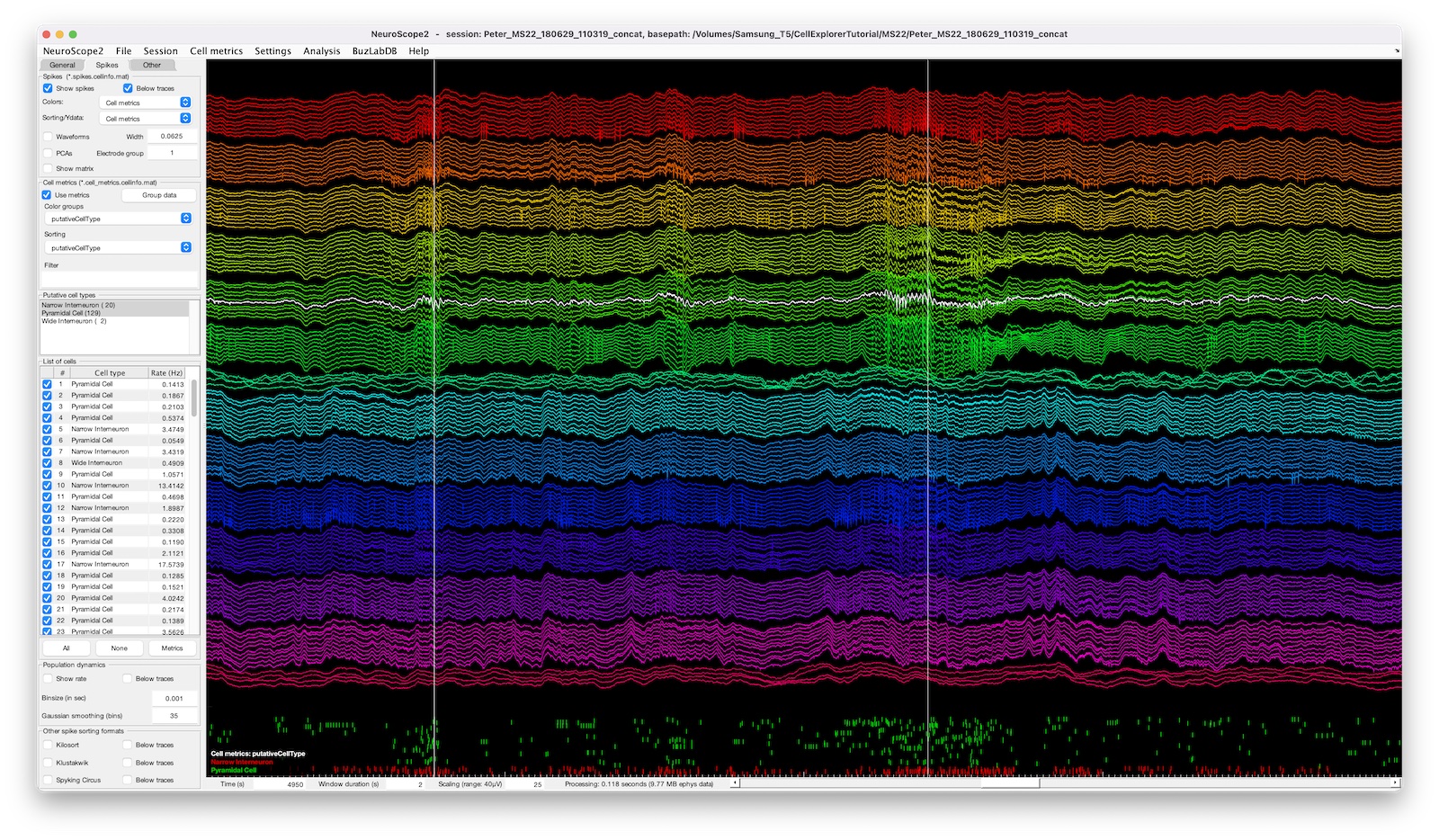Click the Width input field
This screenshot has height=840, width=1439.
coord(172,137)
